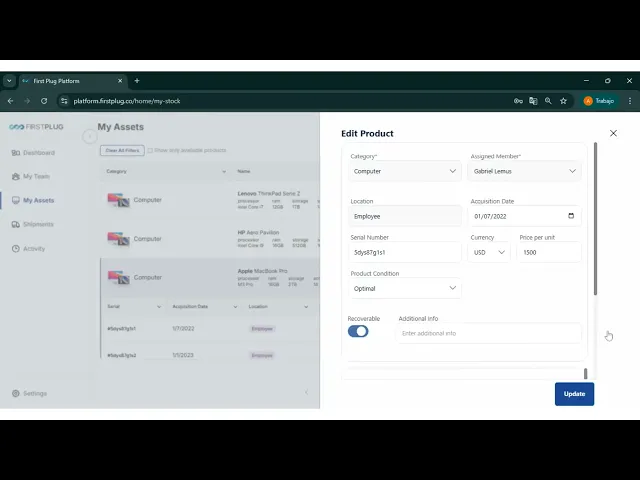Bookmark the page with star icon
Image resolution: width=640 pixels, height=480 pixels.
point(563,101)
